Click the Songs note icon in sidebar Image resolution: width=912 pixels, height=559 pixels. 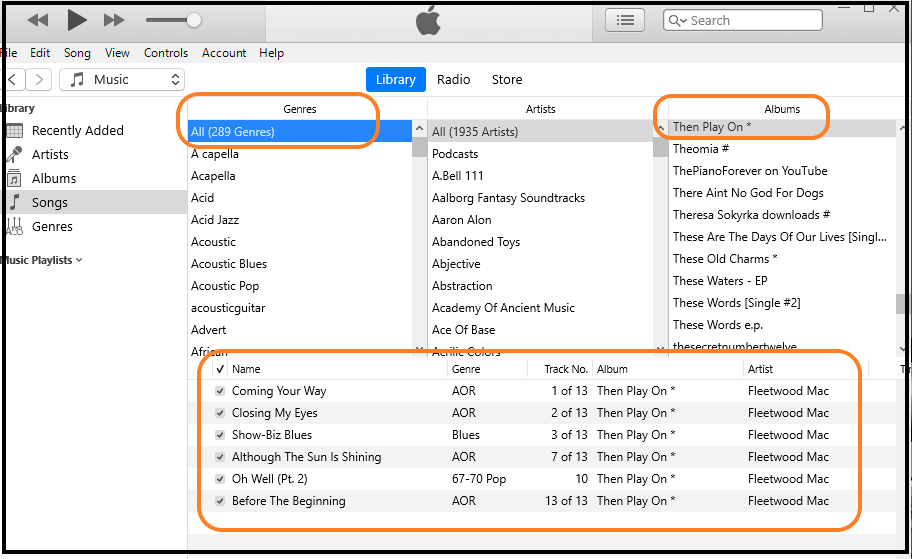coord(15,202)
